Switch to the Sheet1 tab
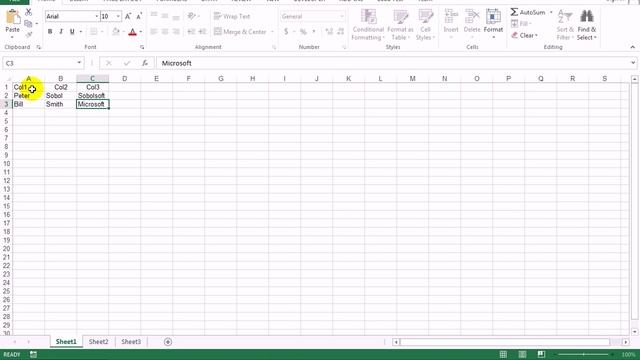 point(66,342)
